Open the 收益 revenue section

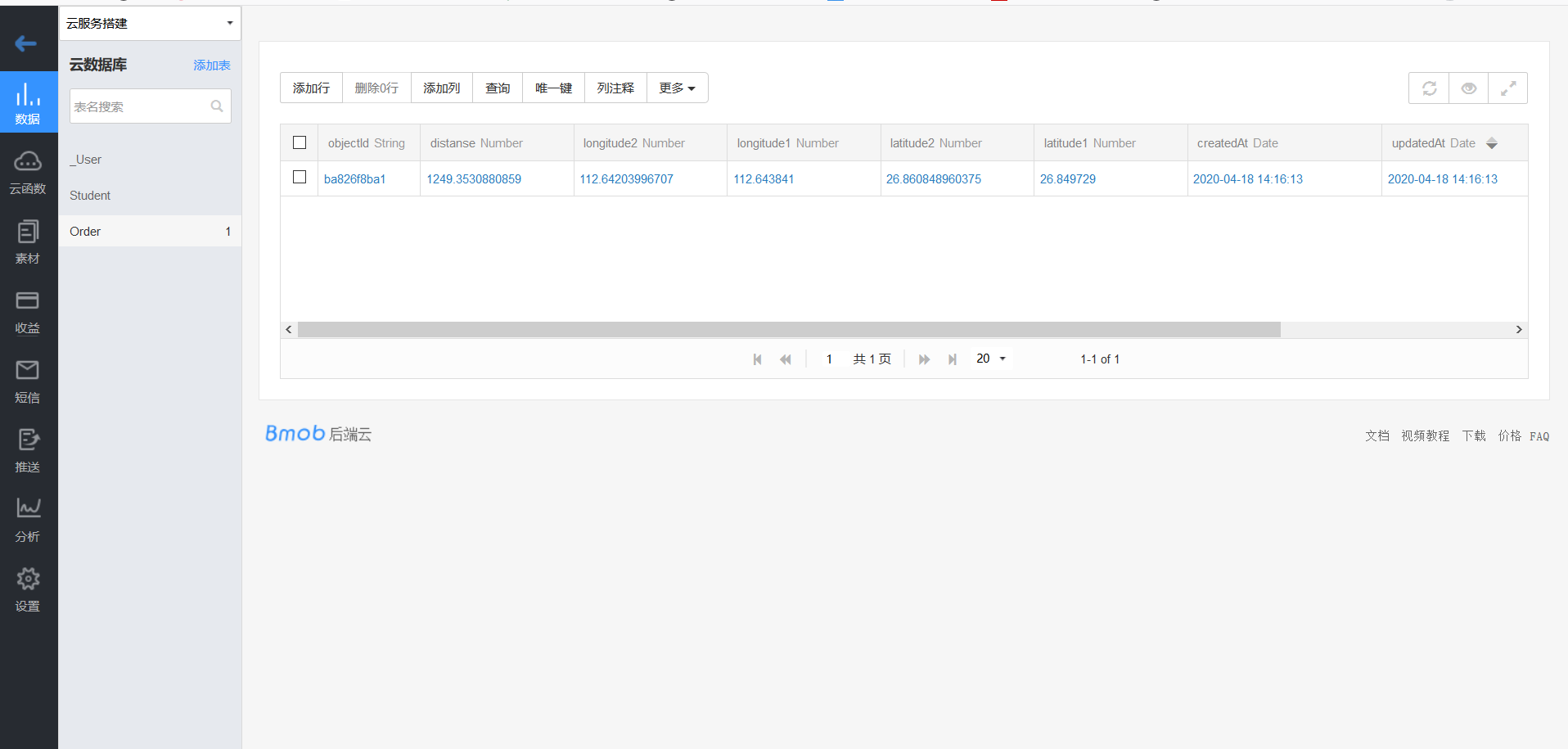point(28,311)
